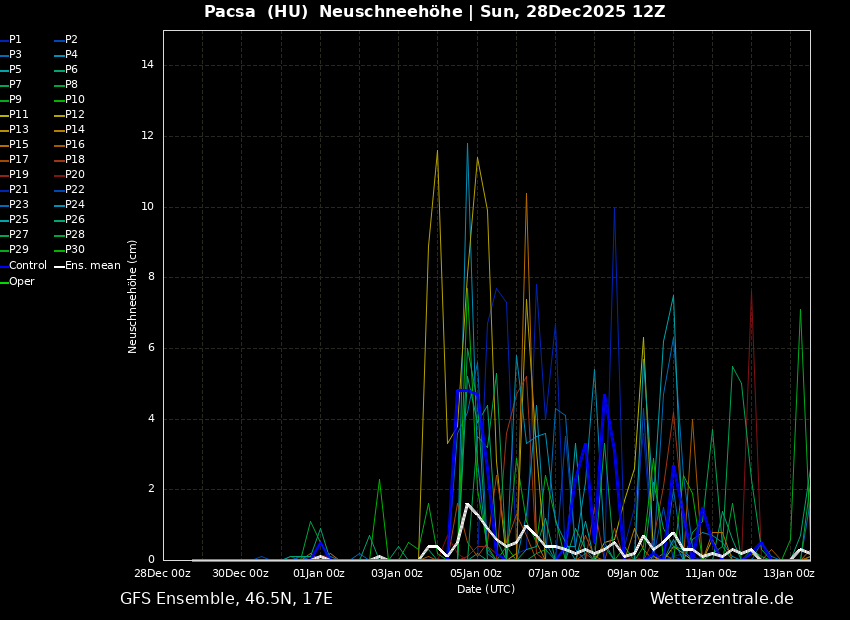Click the 13Jan 00z x-axis tick label
The height and width of the screenshot is (620, 850).
click(789, 574)
